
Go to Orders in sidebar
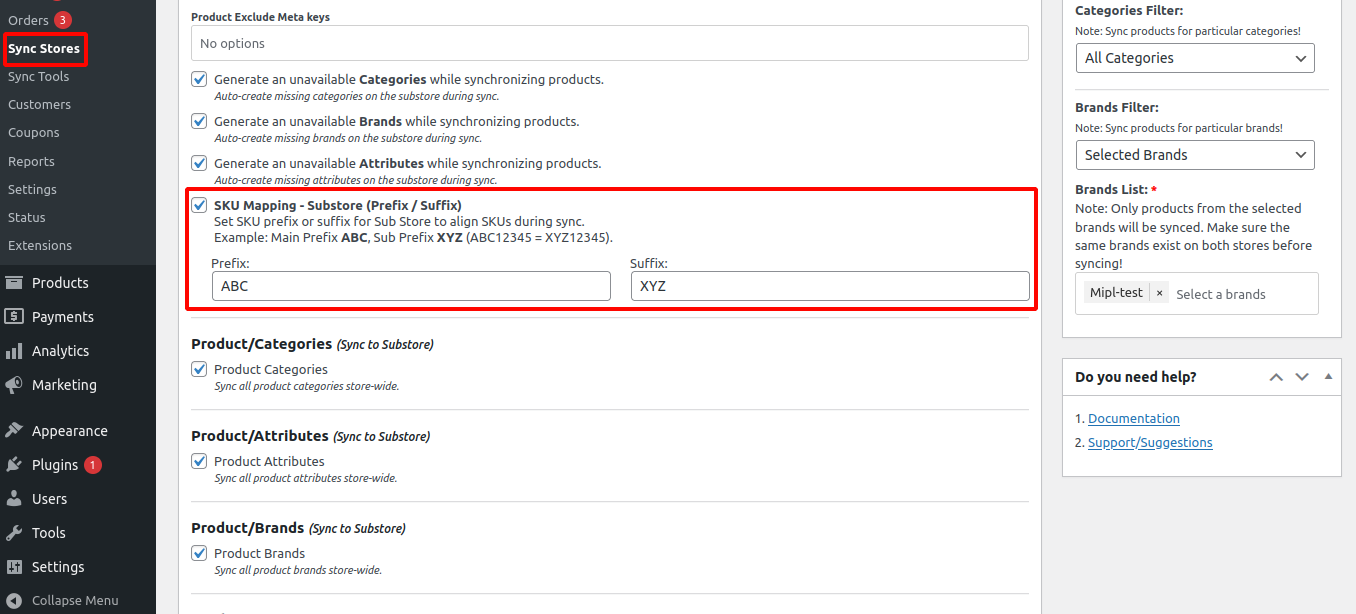(x=28, y=20)
